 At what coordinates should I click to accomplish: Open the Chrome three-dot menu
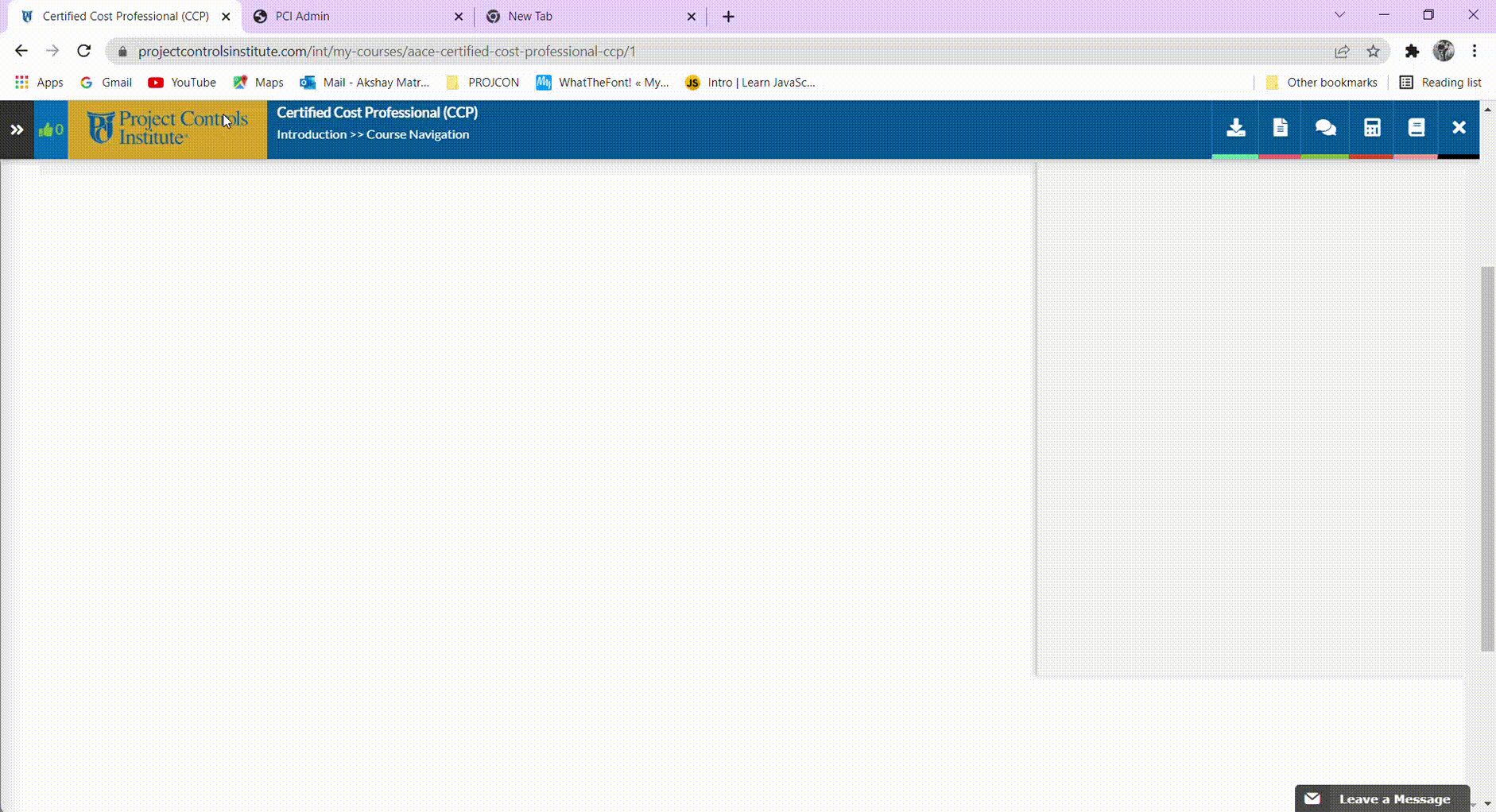pyautogui.click(x=1475, y=51)
